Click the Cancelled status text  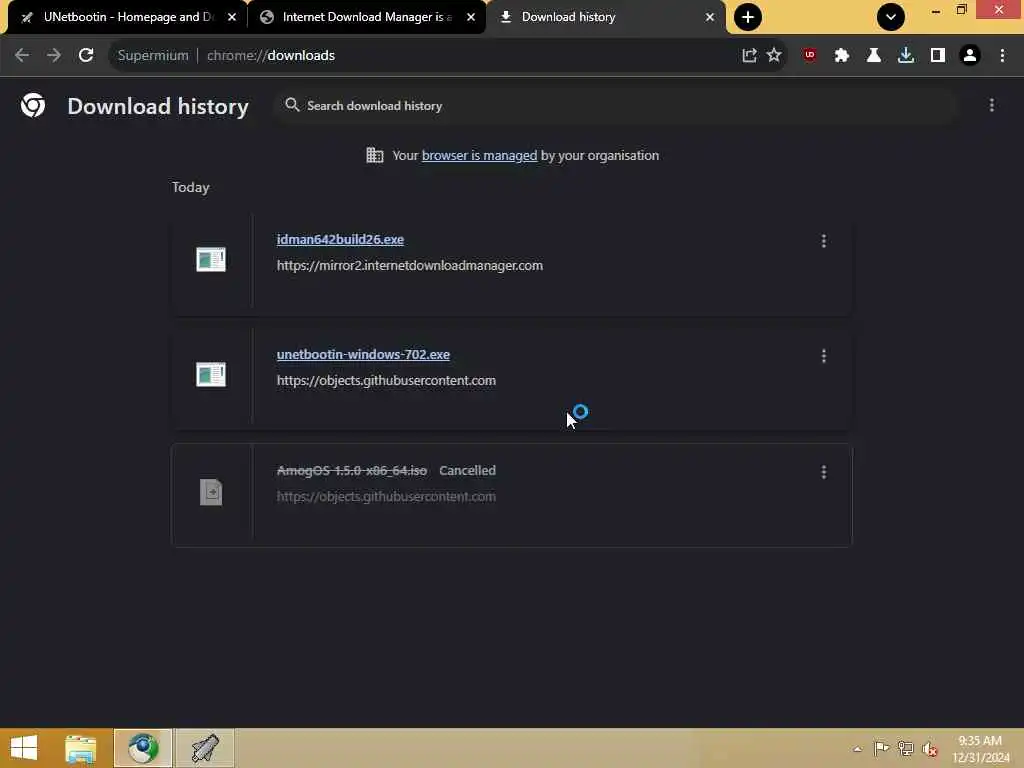(467, 471)
